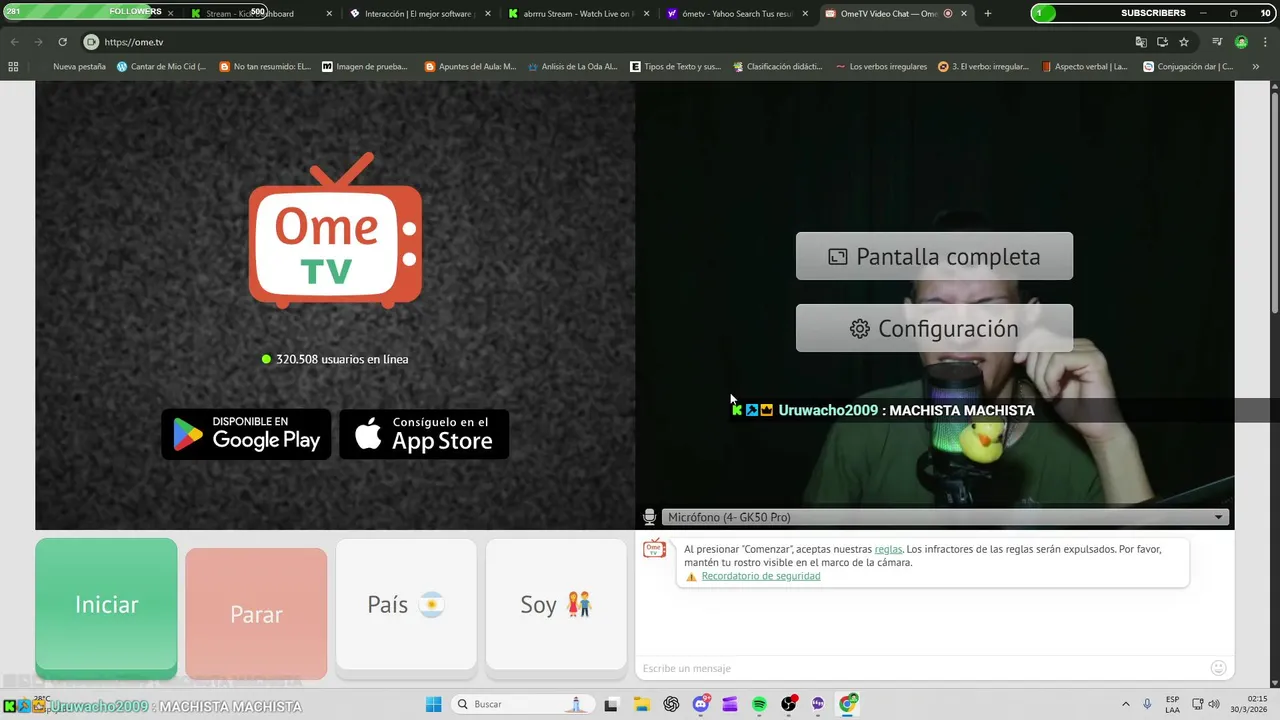
Task: Open the reglas link
Action: click(x=888, y=549)
